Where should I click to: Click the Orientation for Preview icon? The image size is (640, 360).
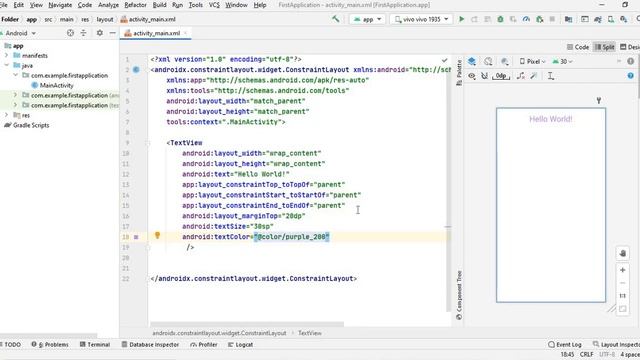tap(488, 62)
